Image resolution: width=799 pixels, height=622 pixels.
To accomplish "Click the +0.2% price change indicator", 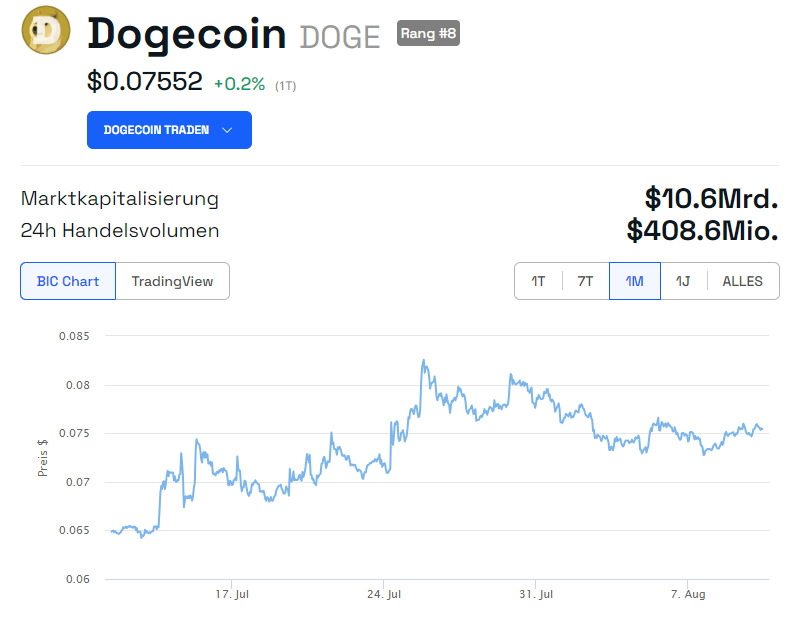I will point(239,85).
